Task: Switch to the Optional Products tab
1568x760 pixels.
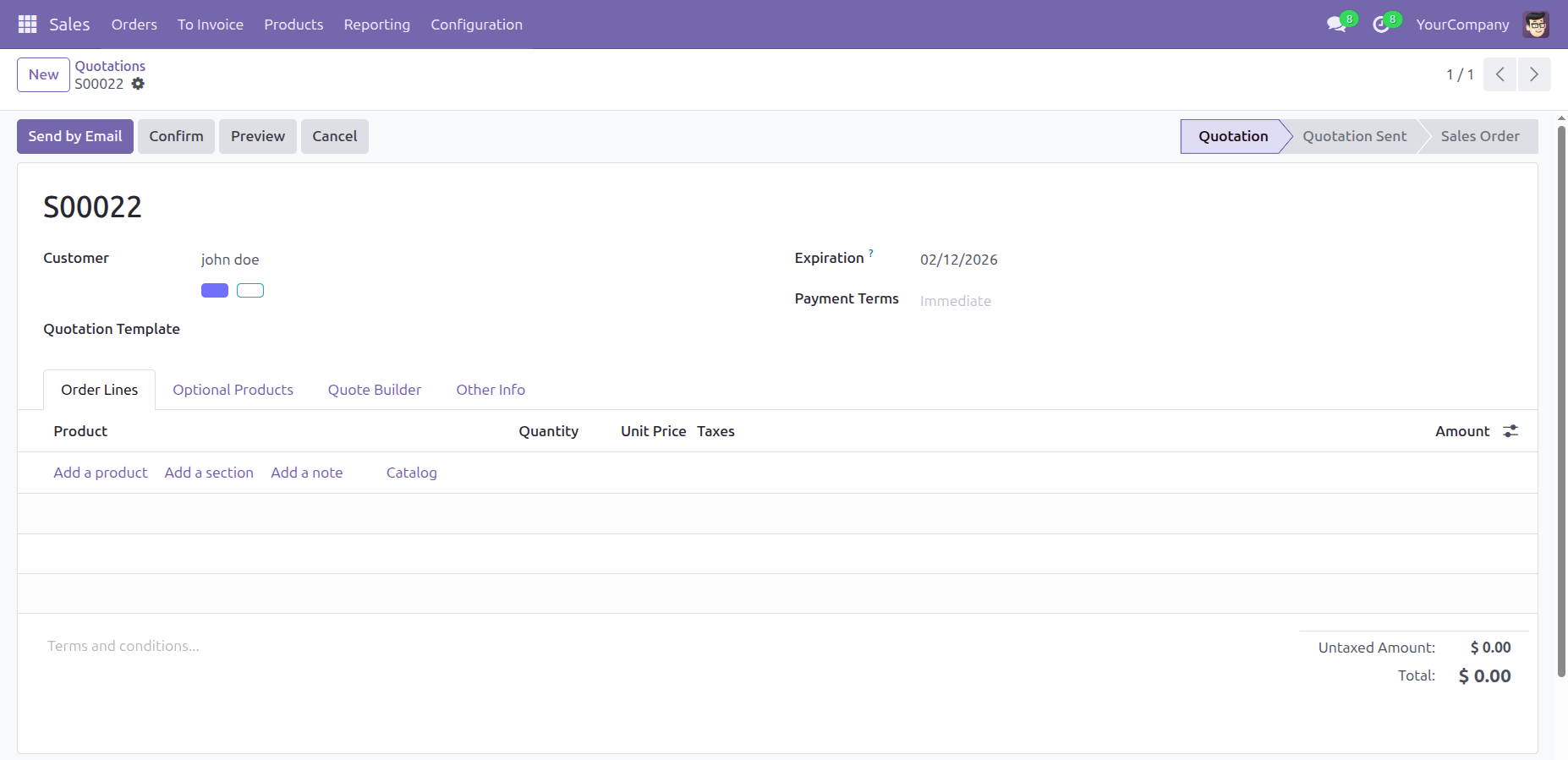Action: pyautogui.click(x=233, y=390)
